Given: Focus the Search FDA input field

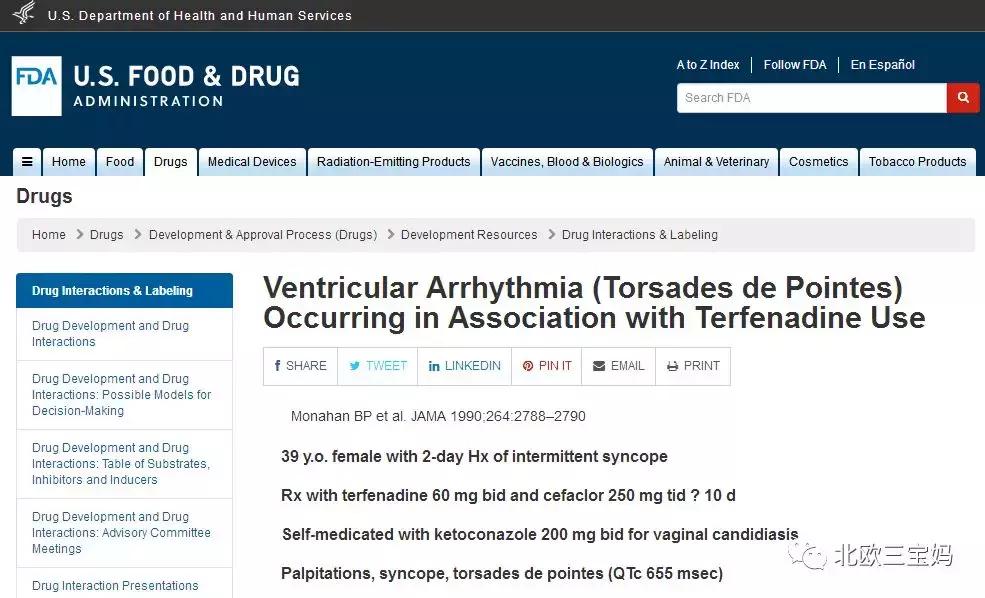Looking at the screenshot, I should 811,98.
